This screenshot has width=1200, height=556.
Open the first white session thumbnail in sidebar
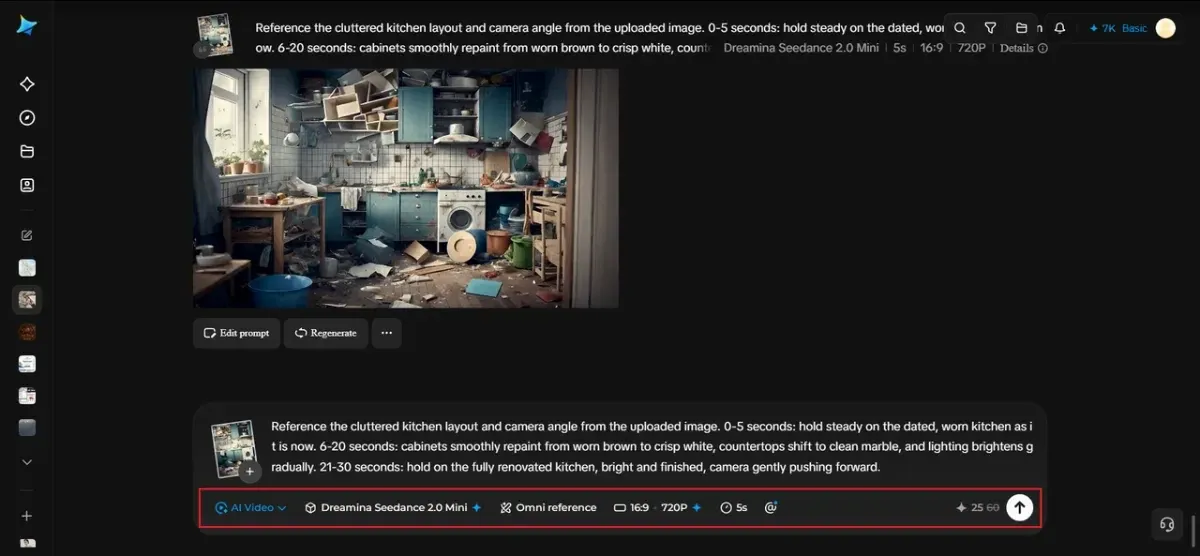tap(27, 267)
